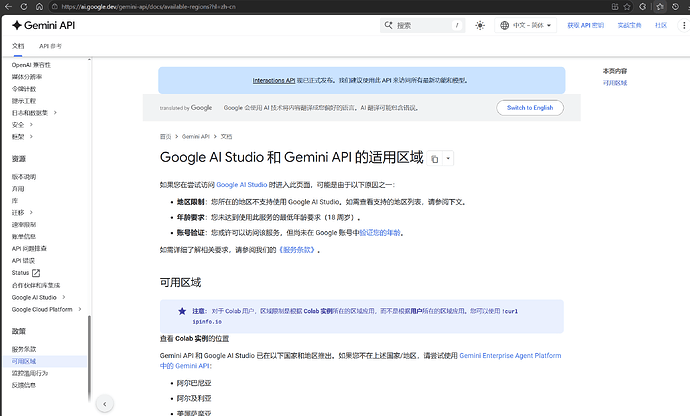Click the browser home icon

click(39, 7)
